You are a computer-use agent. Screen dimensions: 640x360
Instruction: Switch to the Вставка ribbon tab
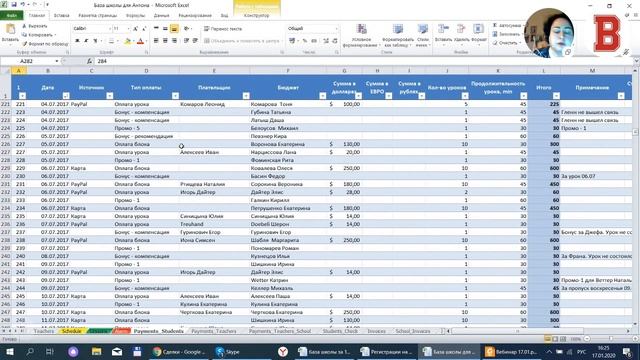pyautogui.click(x=62, y=16)
